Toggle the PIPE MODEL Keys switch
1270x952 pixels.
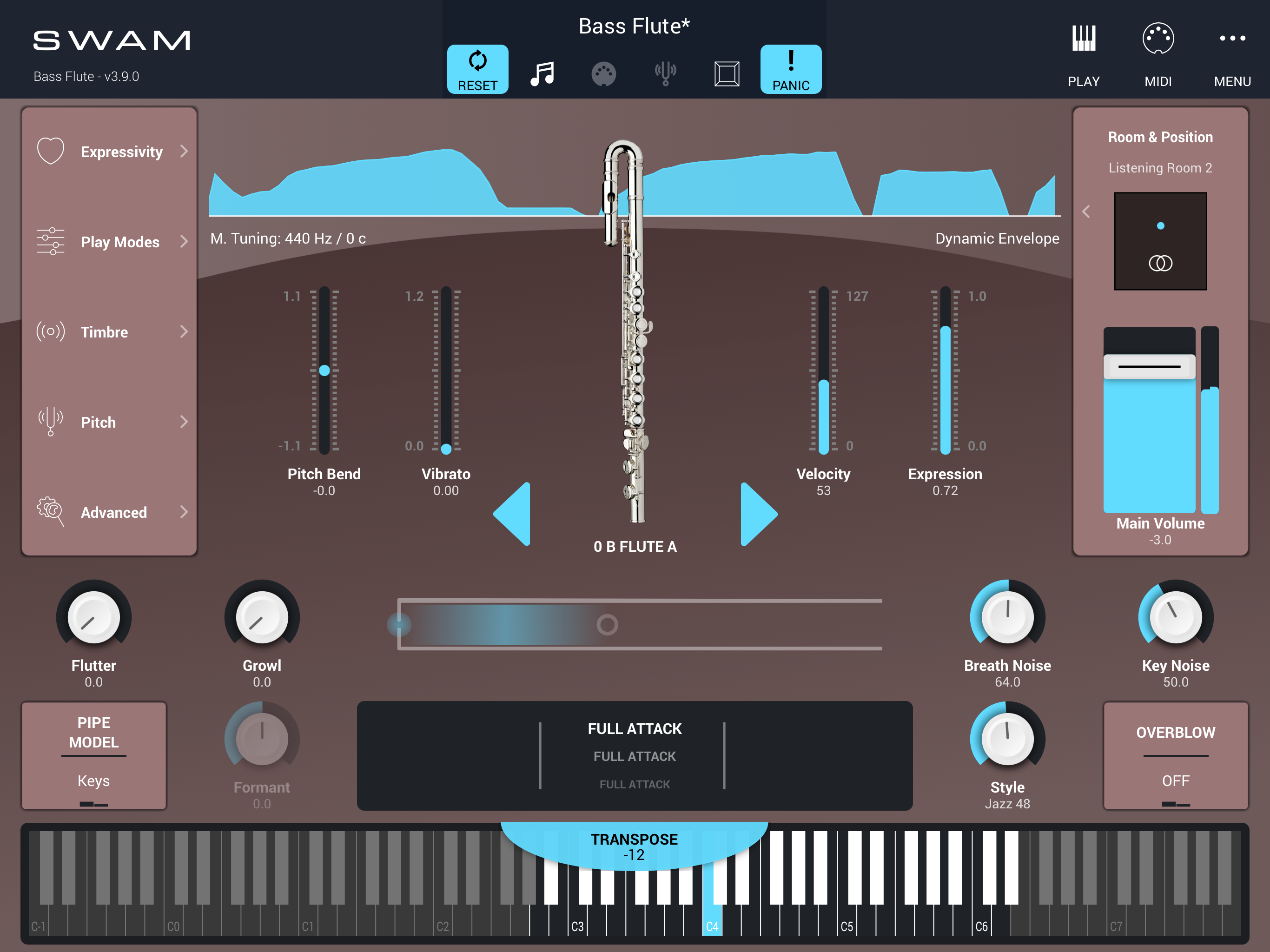(93, 756)
